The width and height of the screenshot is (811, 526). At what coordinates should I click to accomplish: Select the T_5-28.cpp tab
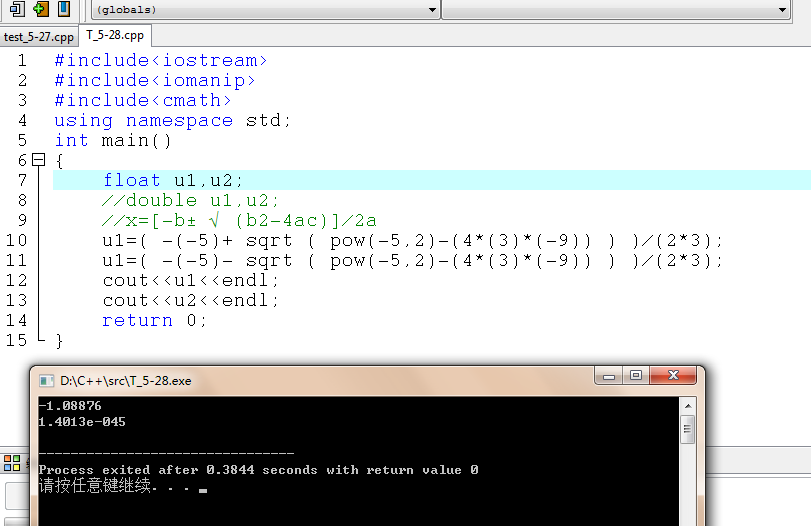tap(115, 35)
